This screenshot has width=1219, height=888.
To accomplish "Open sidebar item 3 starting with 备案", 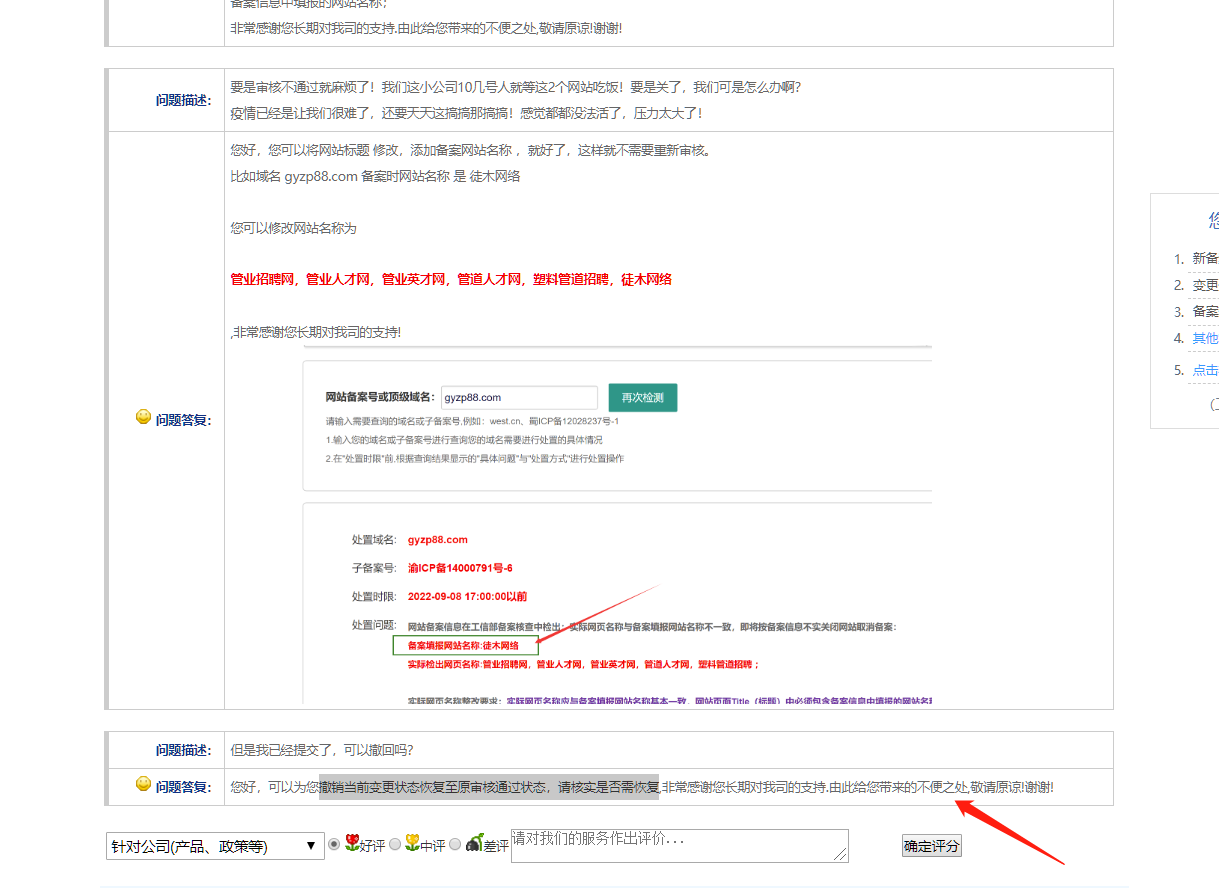I will (1205, 311).
